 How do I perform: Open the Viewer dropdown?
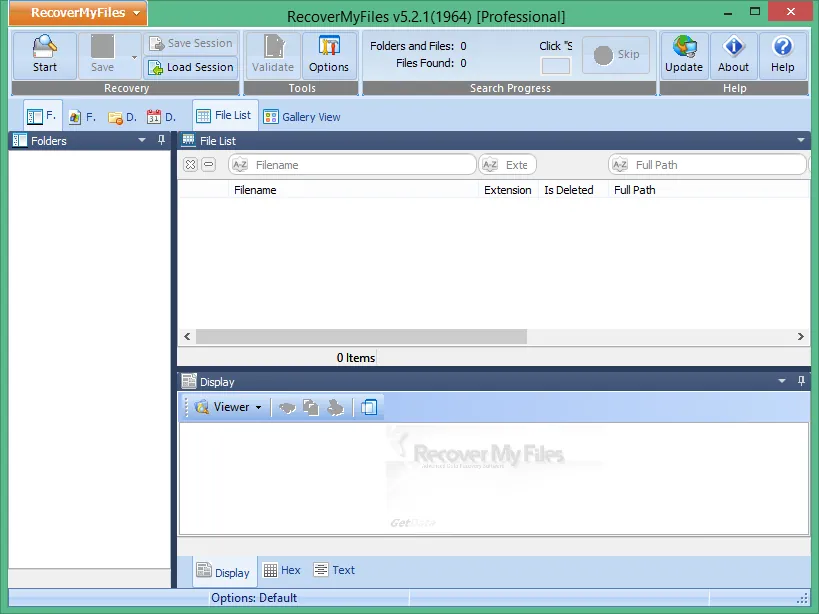click(229, 407)
